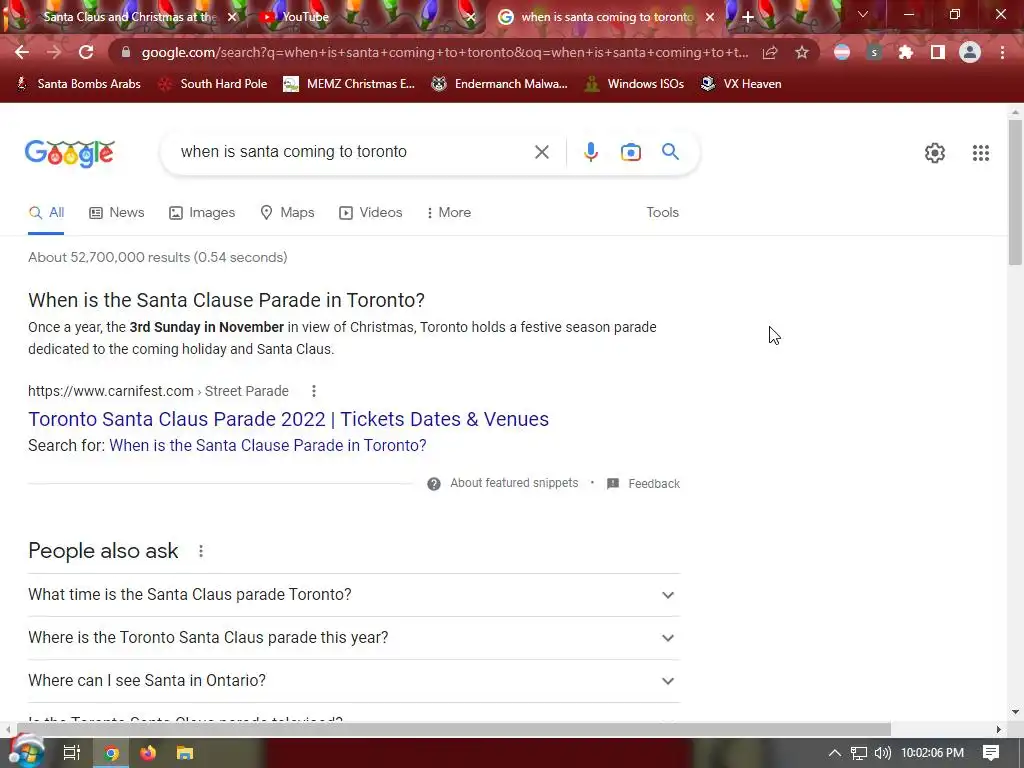Viewport: 1024px width, 768px height.
Task: Open File Explorer from the taskbar
Action: (185, 753)
